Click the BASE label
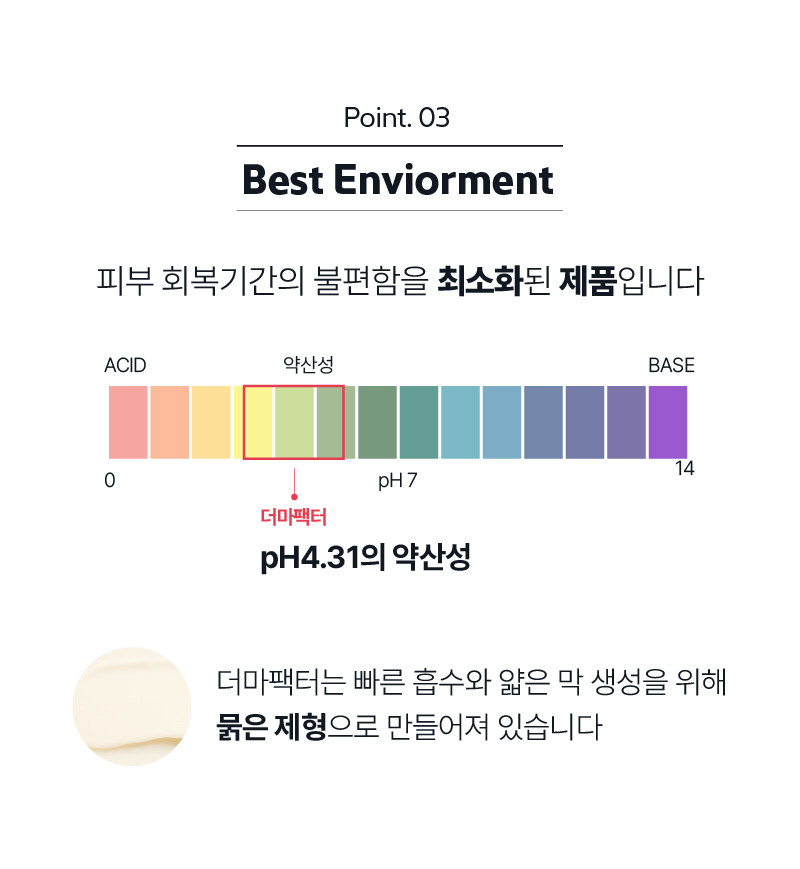This screenshot has width=800, height=869. coord(671,365)
